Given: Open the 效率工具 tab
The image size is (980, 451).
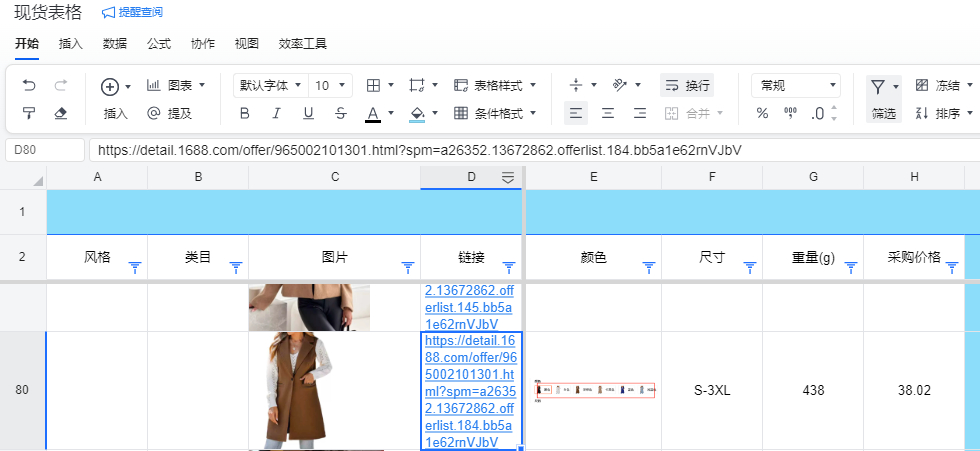Looking at the screenshot, I should pyautogui.click(x=302, y=44).
